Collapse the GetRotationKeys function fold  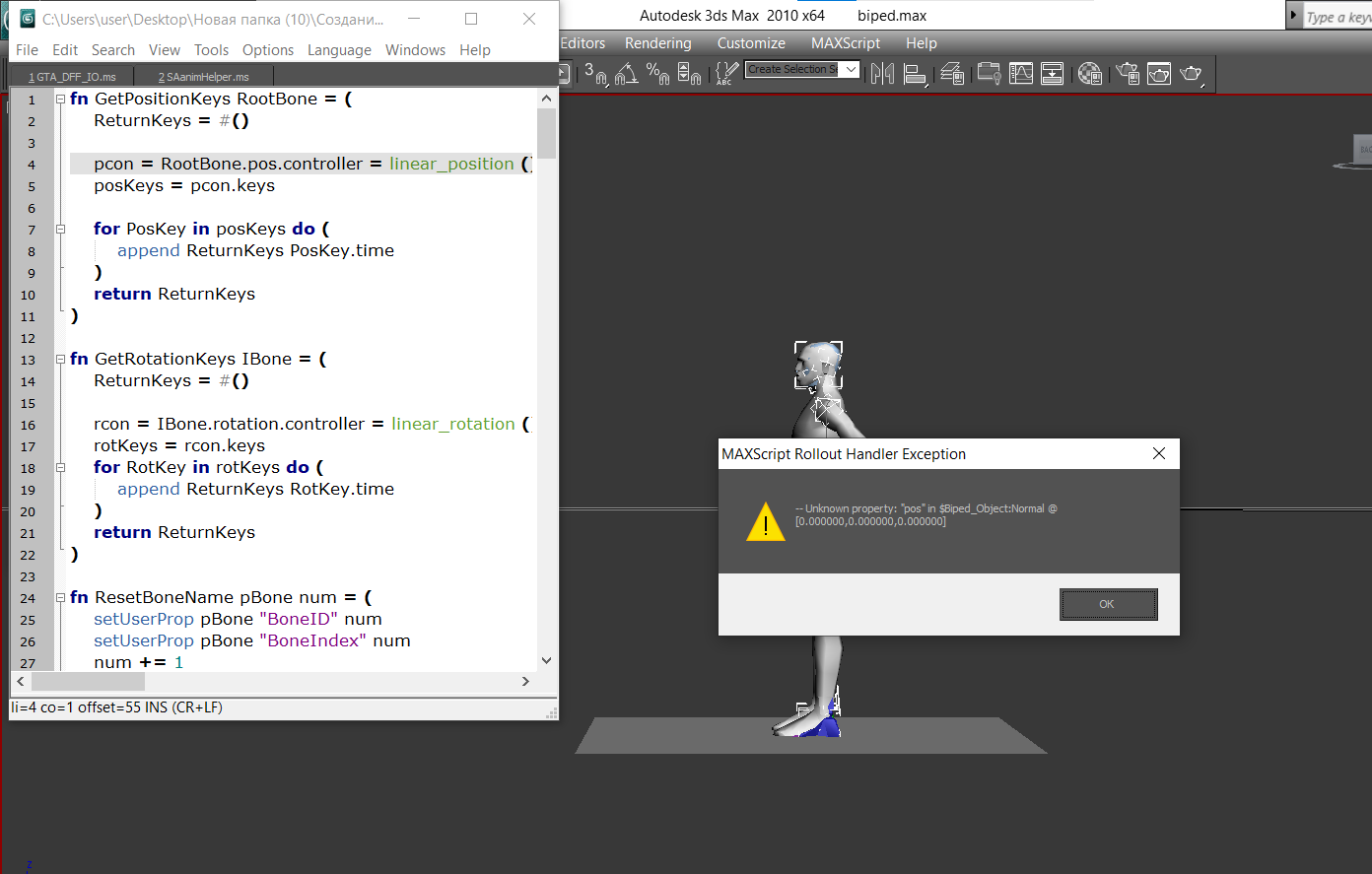[x=60, y=359]
